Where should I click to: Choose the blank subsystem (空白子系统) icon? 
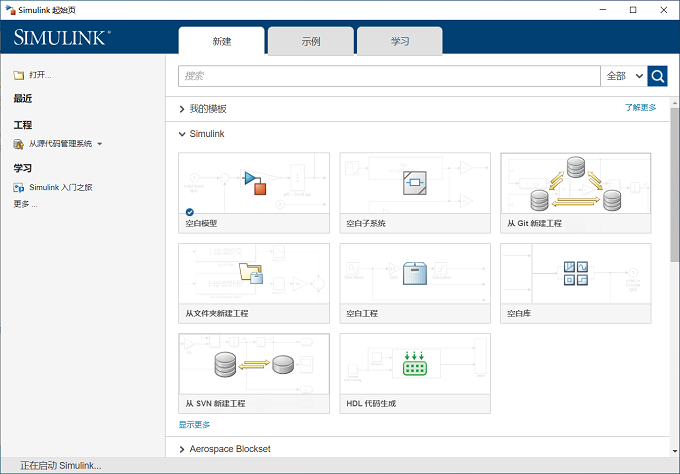click(x=415, y=183)
